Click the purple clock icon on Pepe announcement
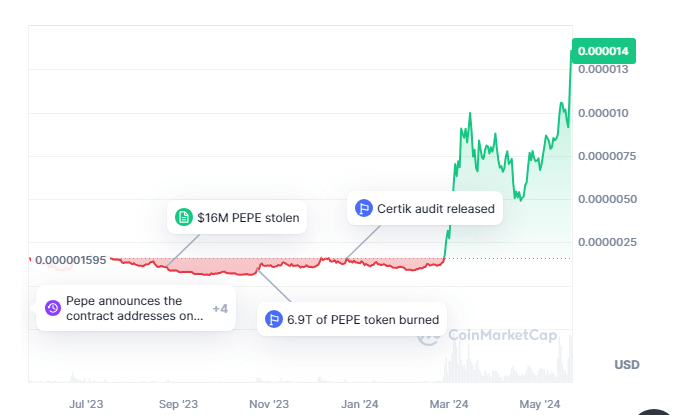674x415 pixels. coord(53,308)
